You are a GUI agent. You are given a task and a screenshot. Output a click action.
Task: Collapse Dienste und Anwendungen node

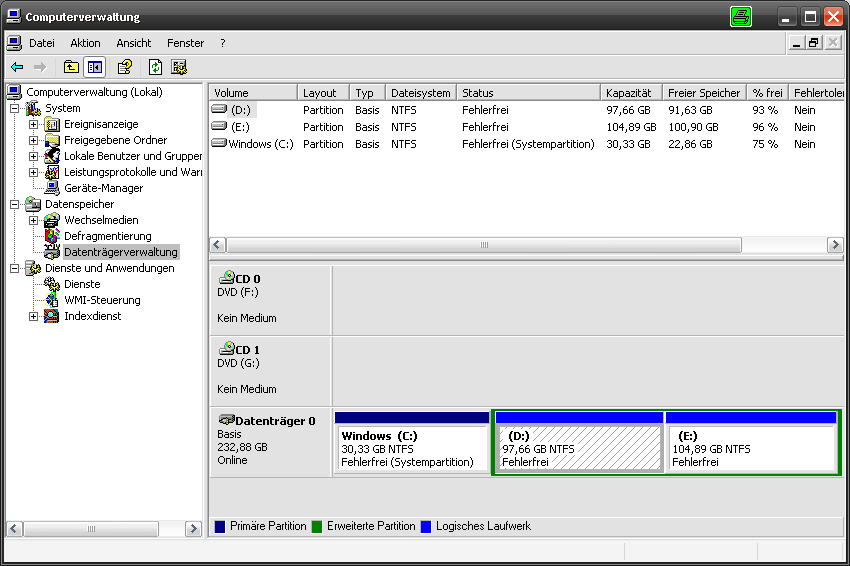15,268
